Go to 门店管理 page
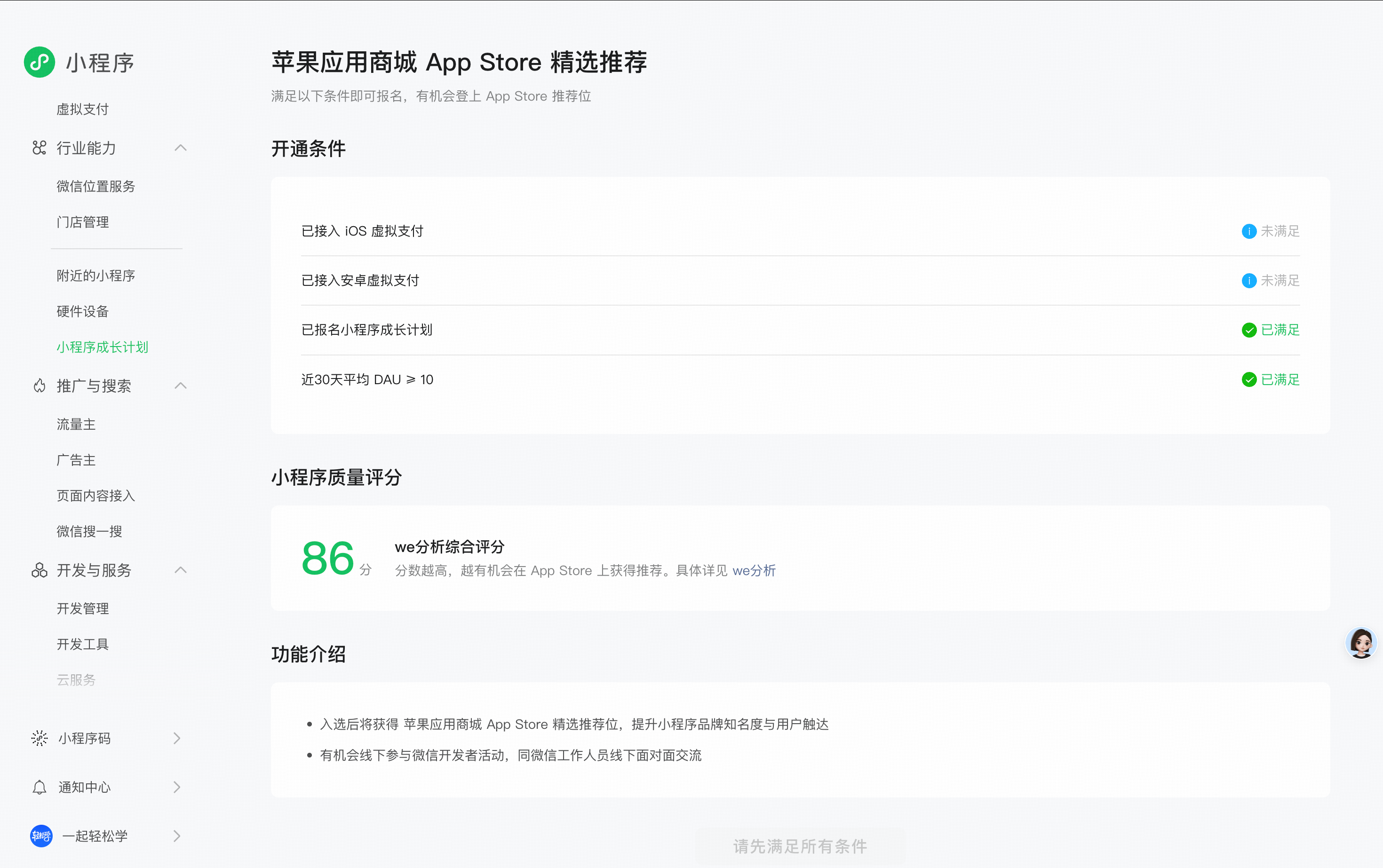 83,222
